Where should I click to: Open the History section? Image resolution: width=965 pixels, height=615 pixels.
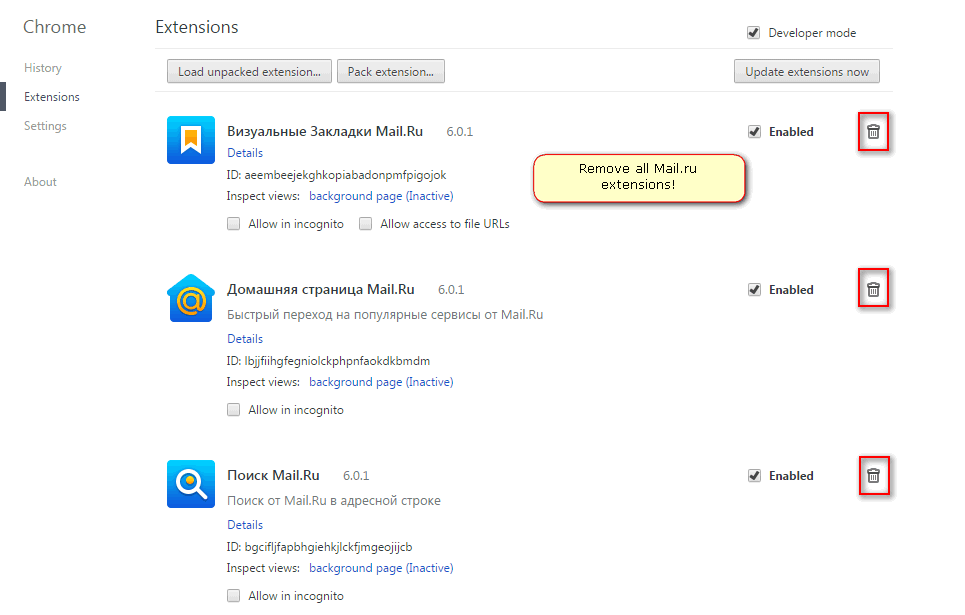(x=43, y=67)
